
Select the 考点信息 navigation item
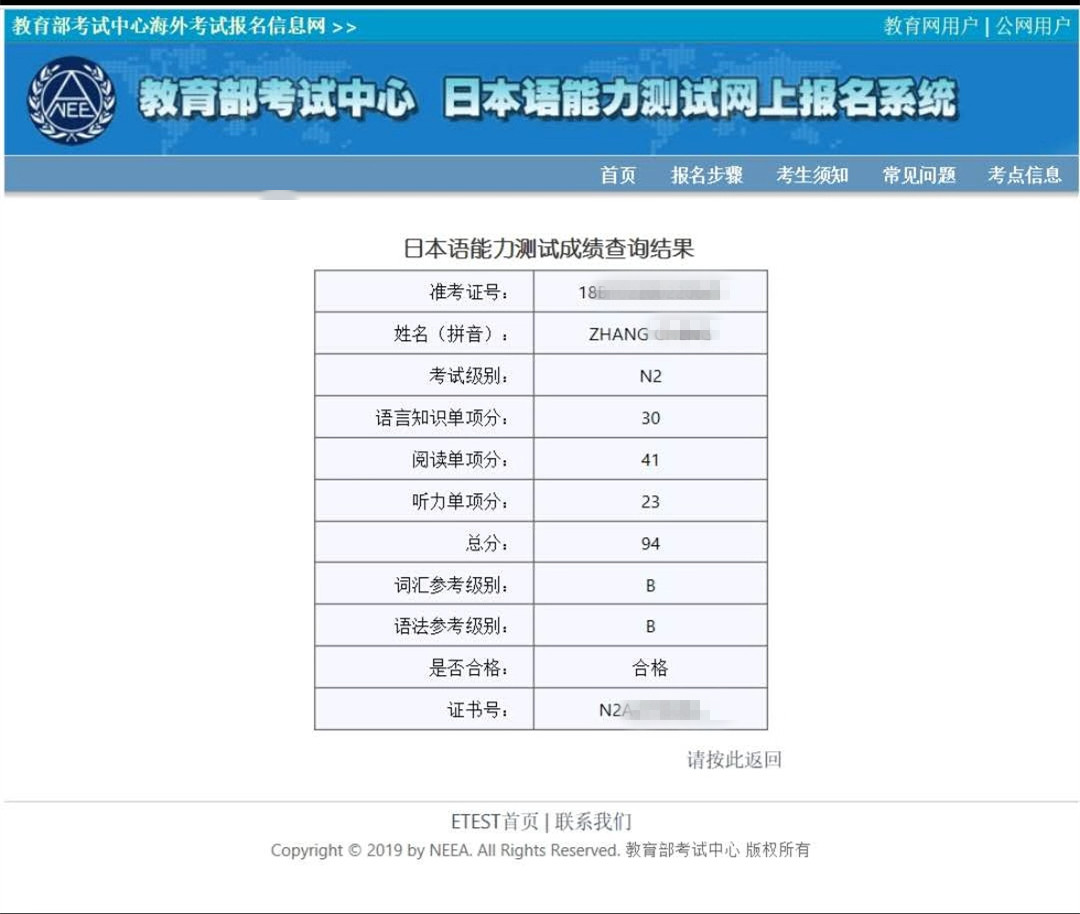coord(1024,175)
